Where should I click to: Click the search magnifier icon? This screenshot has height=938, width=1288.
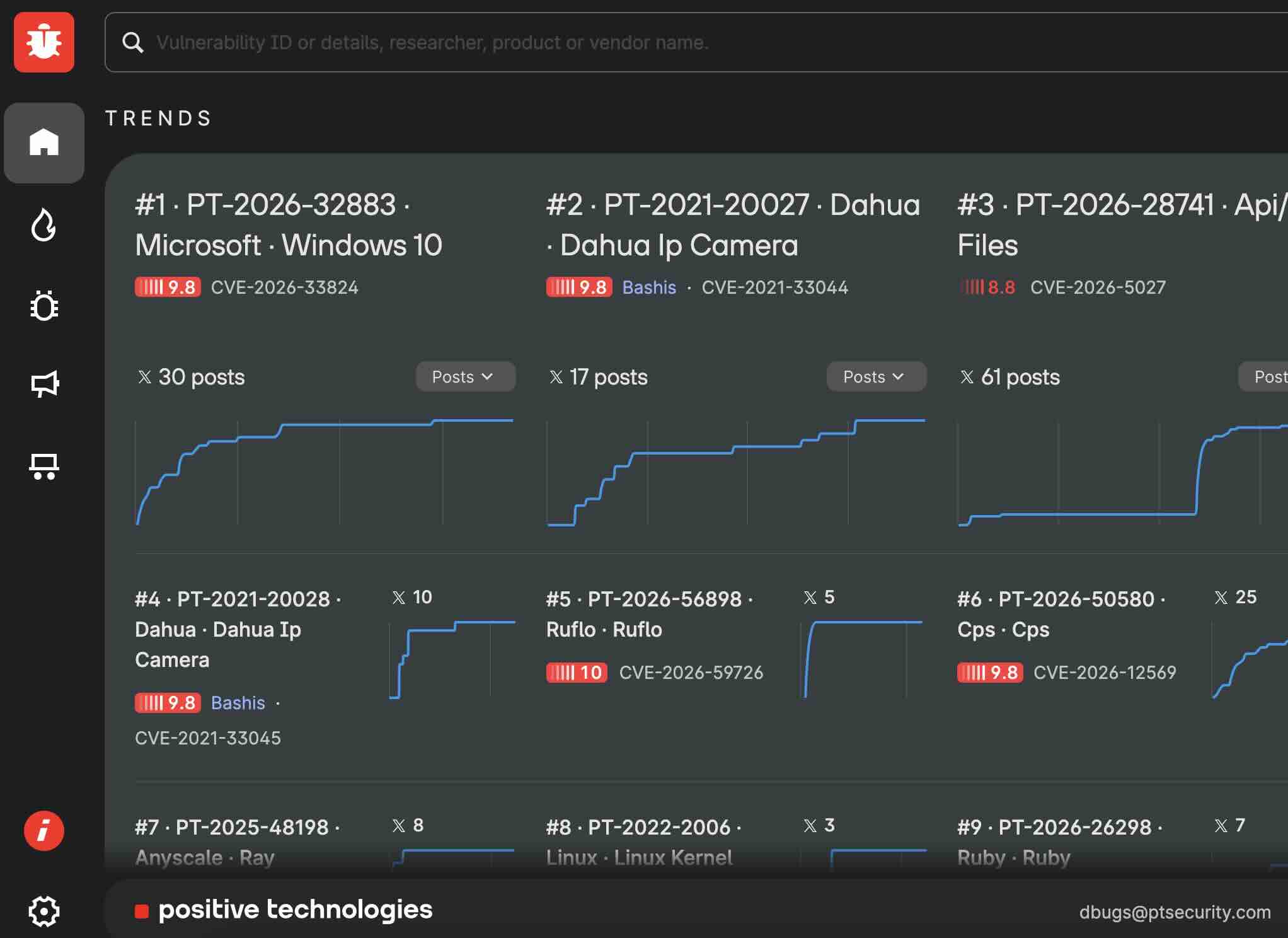(132, 42)
